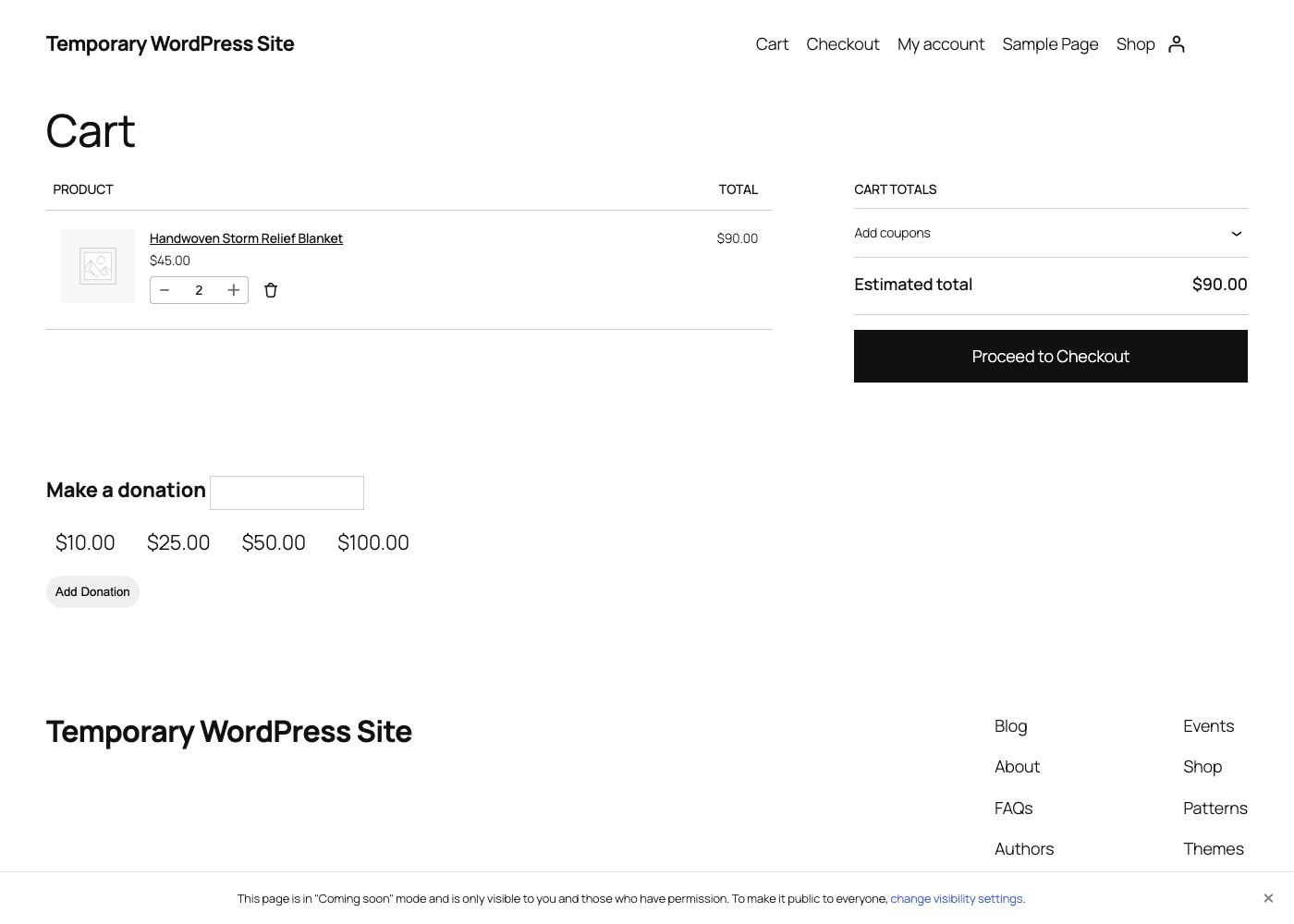Image resolution: width=1294 pixels, height=924 pixels.
Task: Open Shop in the header navigation
Action: coord(1135,44)
